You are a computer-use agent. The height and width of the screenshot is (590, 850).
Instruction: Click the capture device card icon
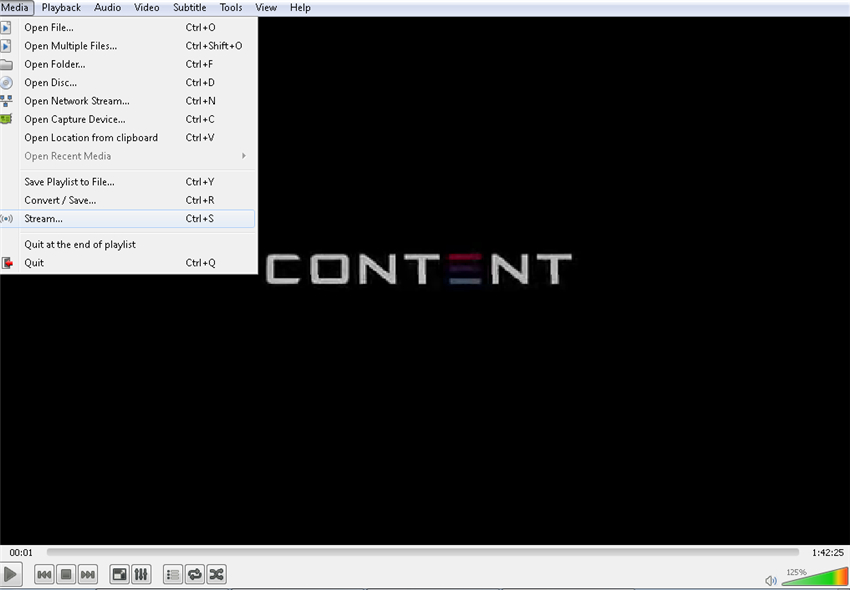coord(6,119)
